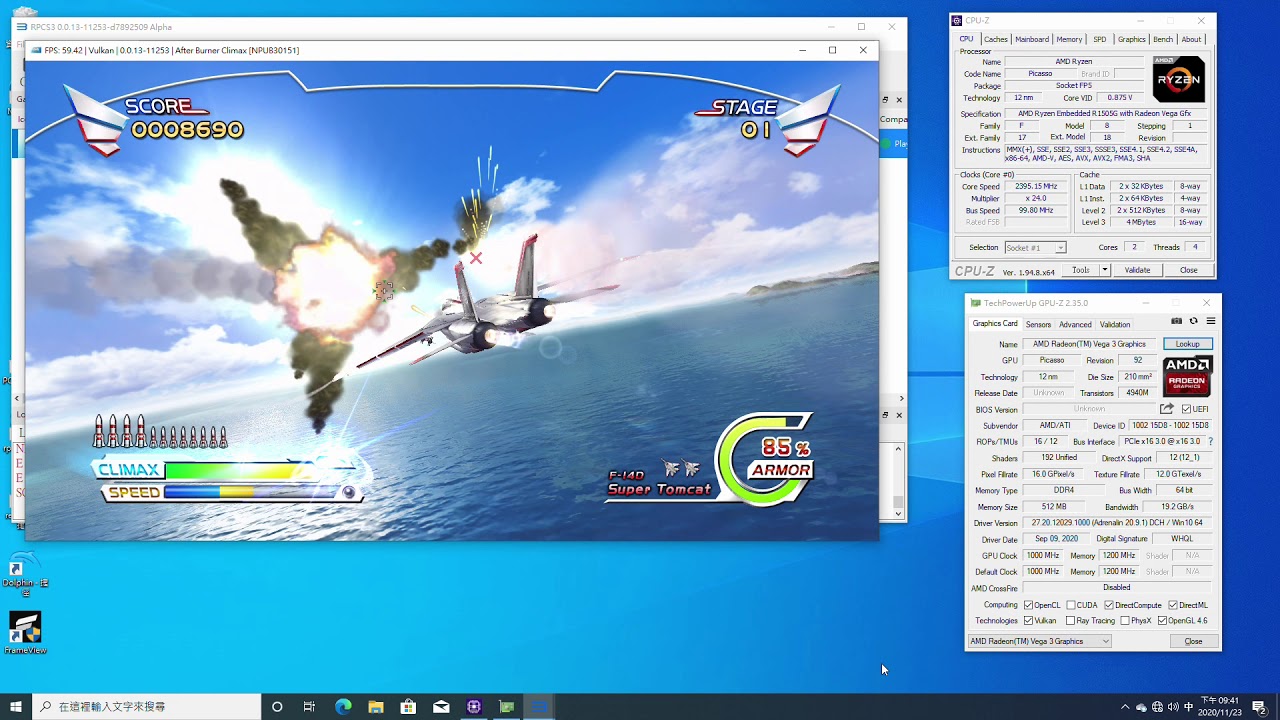Open Task View from the taskbar
The image size is (1280, 720).
tap(309, 707)
